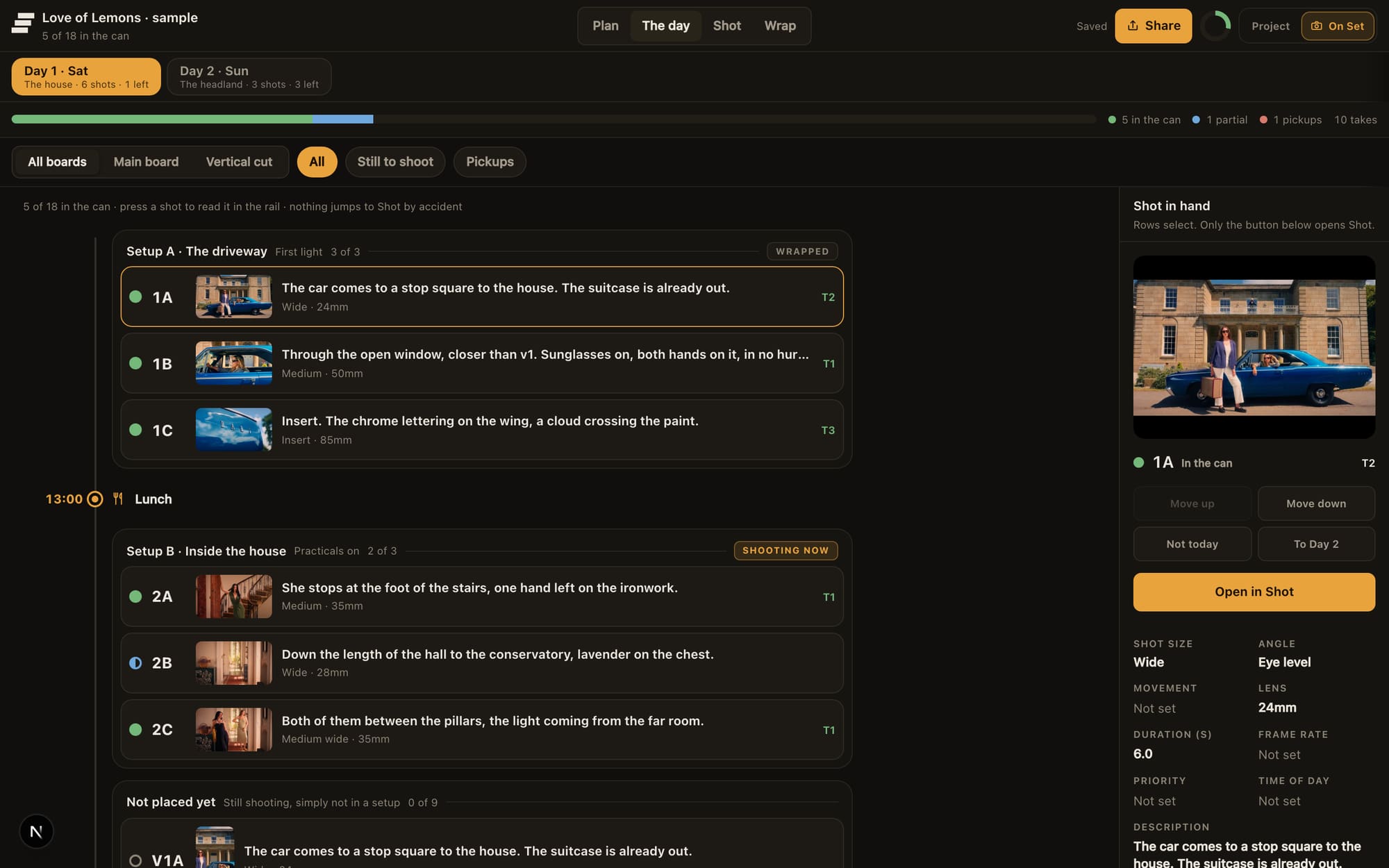Click the day progress bar
This screenshot has width=1389, height=868.
pyautogui.click(x=554, y=119)
